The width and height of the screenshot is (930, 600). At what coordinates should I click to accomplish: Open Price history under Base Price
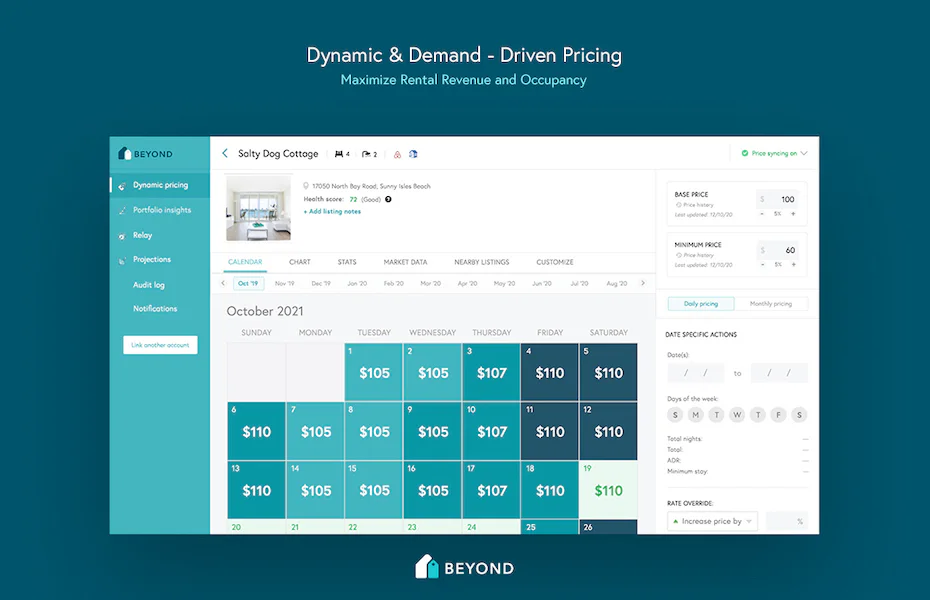point(695,205)
